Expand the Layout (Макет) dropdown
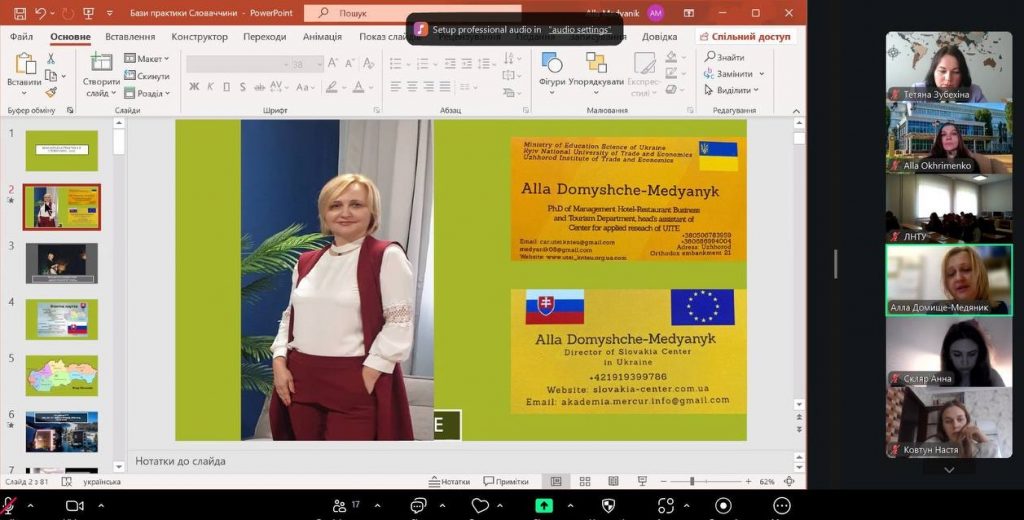 148,59
